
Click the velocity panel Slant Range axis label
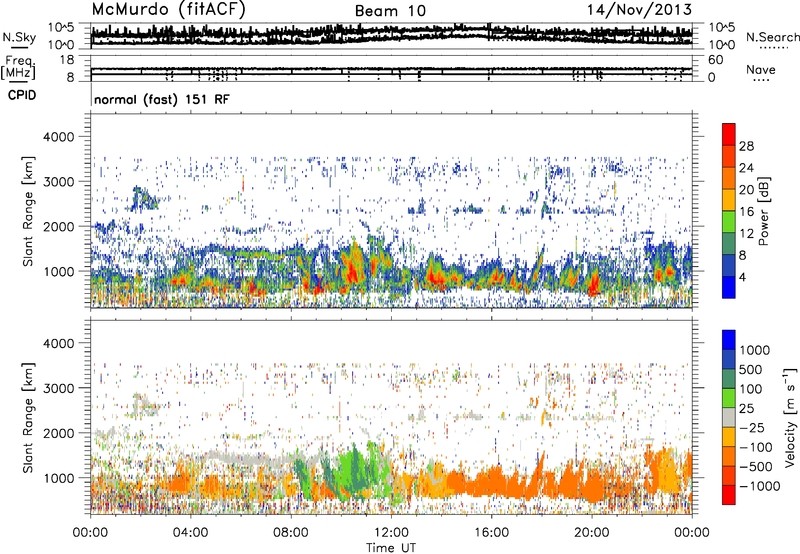(28, 417)
